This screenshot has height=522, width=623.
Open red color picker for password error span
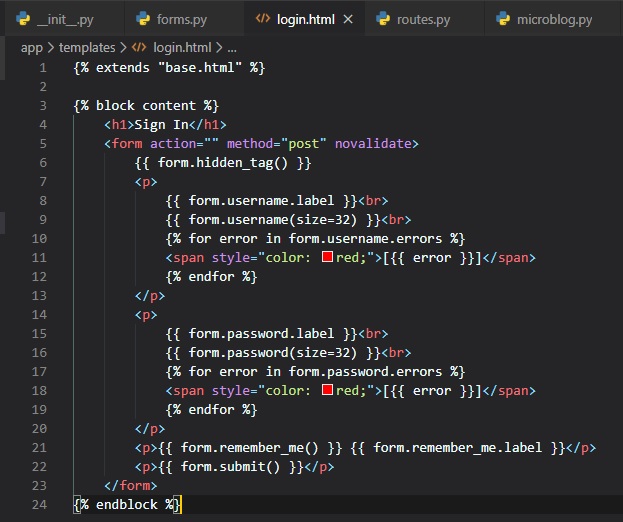click(327, 391)
